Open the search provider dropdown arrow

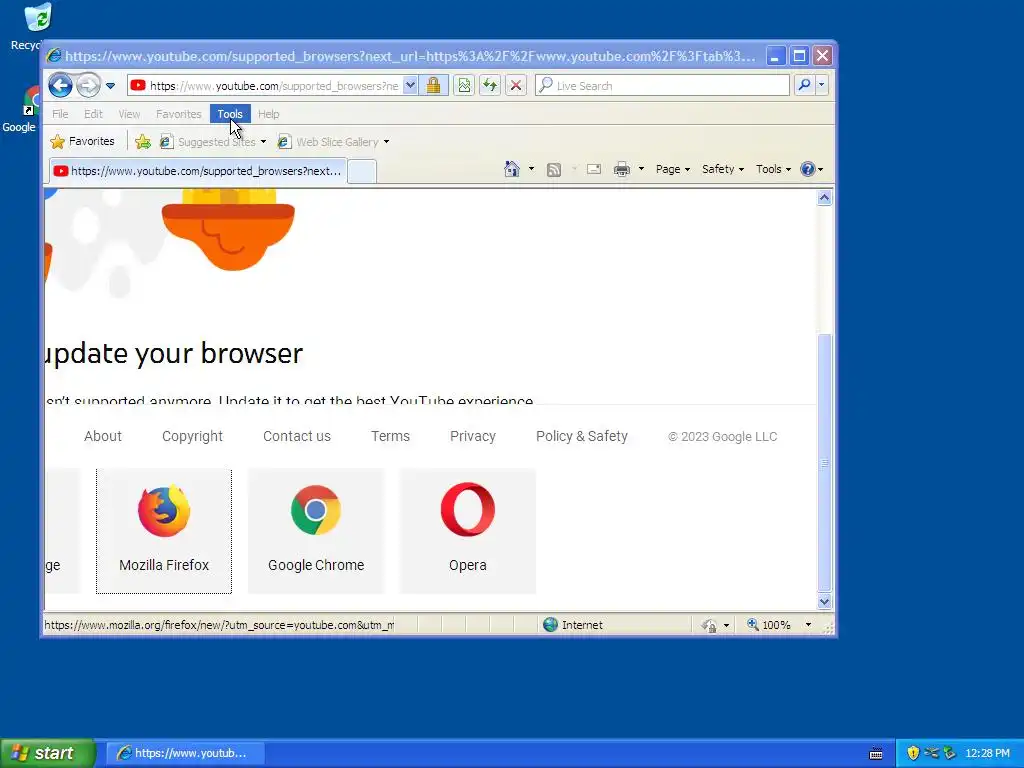[x=822, y=85]
